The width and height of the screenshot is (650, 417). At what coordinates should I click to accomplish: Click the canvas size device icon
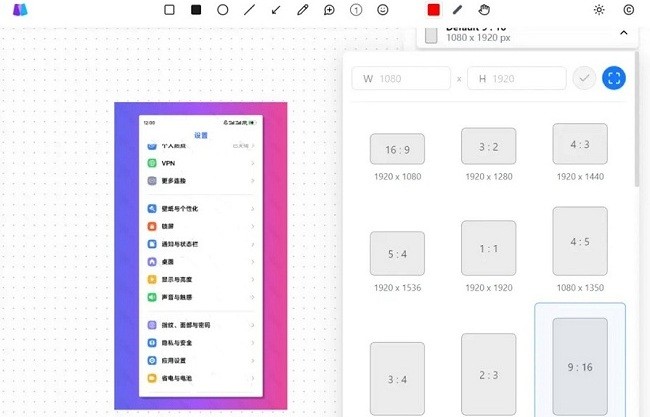[x=431, y=35]
